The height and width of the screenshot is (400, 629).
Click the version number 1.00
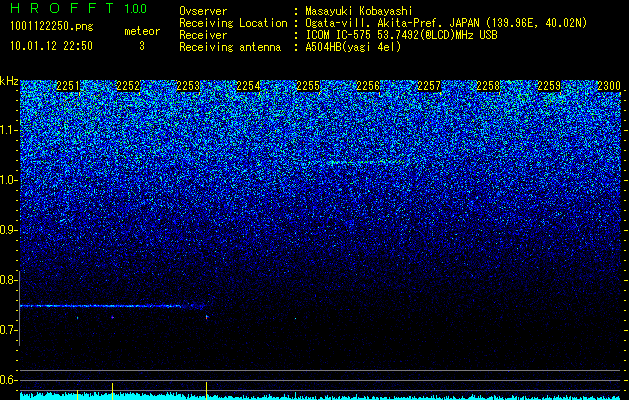(135, 8)
